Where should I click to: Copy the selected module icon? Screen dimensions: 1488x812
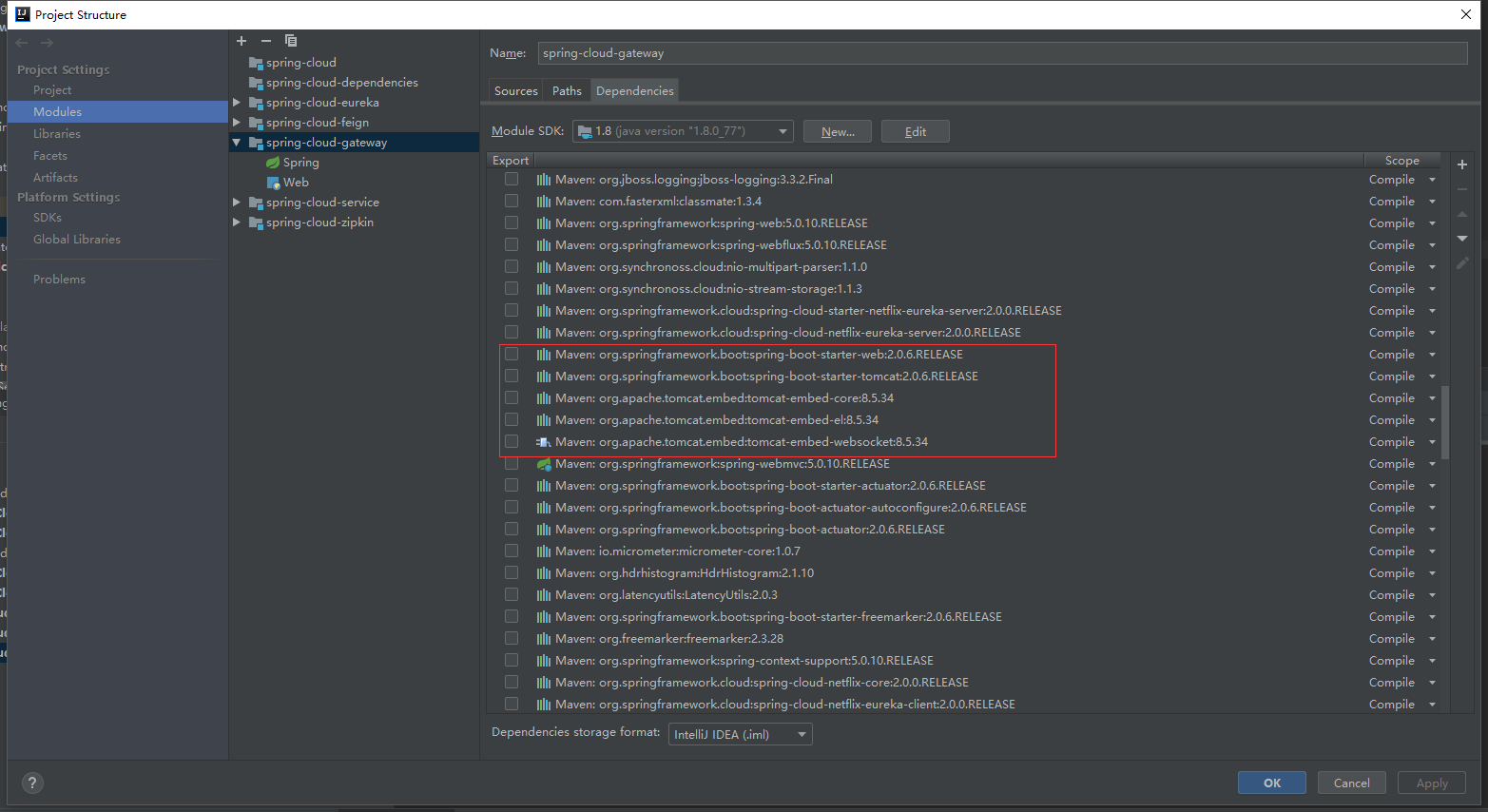[291, 41]
